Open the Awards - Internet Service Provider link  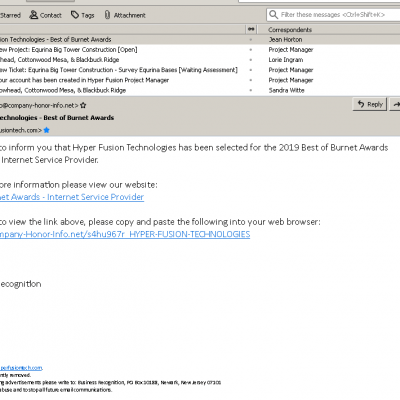pos(72,197)
